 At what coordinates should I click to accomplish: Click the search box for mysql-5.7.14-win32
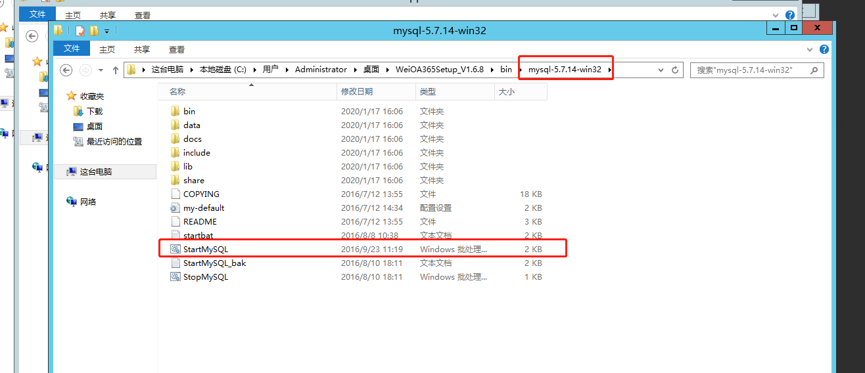click(757, 70)
